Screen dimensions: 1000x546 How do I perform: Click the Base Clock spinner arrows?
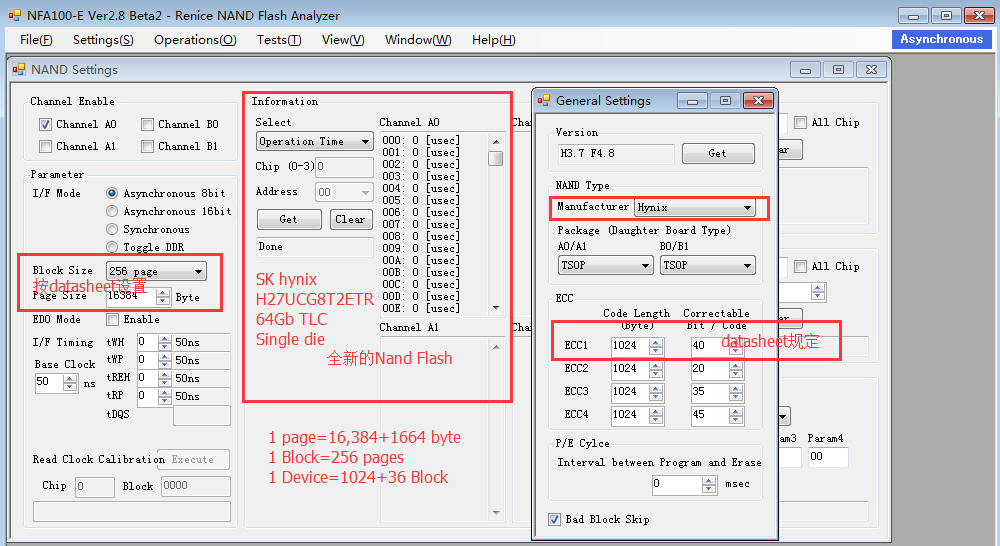(70, 383)
